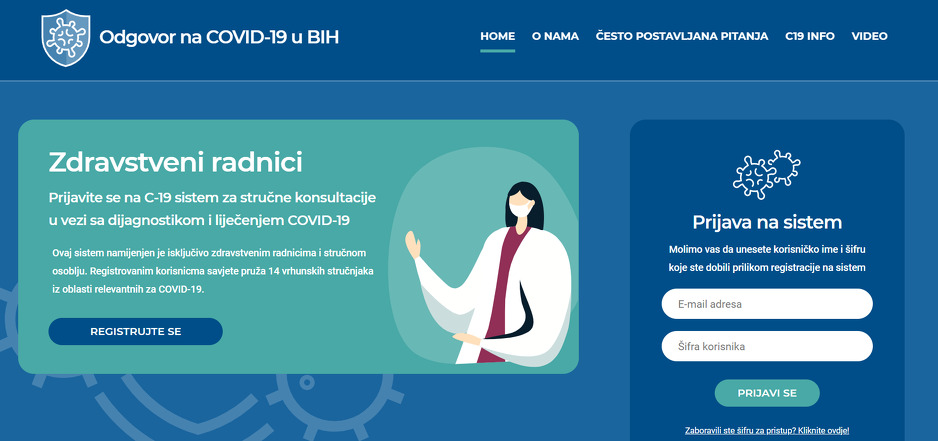Focus the E-mail adresa field
The image size is (938, 441).
point(767,304)
